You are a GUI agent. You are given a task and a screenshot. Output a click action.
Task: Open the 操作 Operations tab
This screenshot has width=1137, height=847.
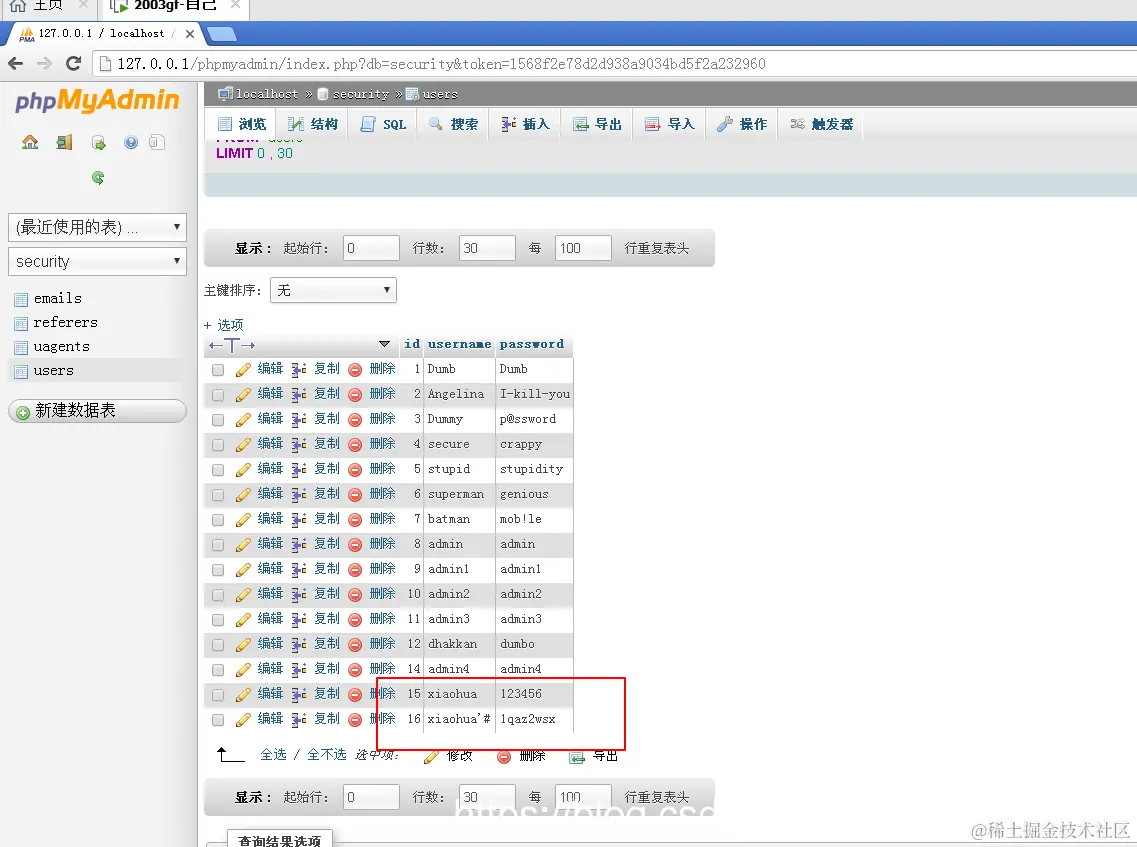pyautogui.click(x=742, y=124)
